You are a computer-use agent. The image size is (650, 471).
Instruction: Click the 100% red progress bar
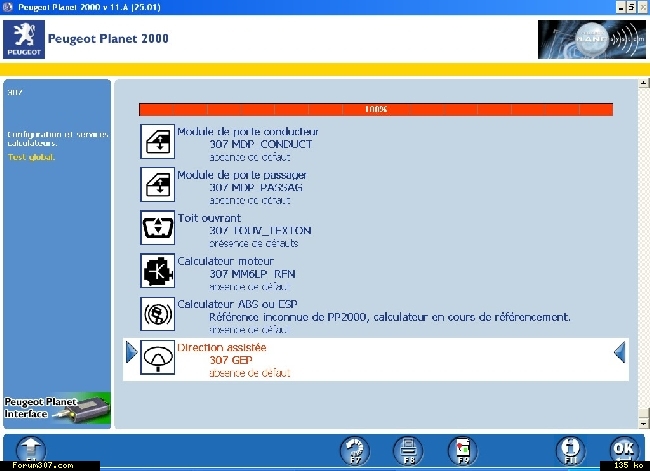tap(376, 109)
